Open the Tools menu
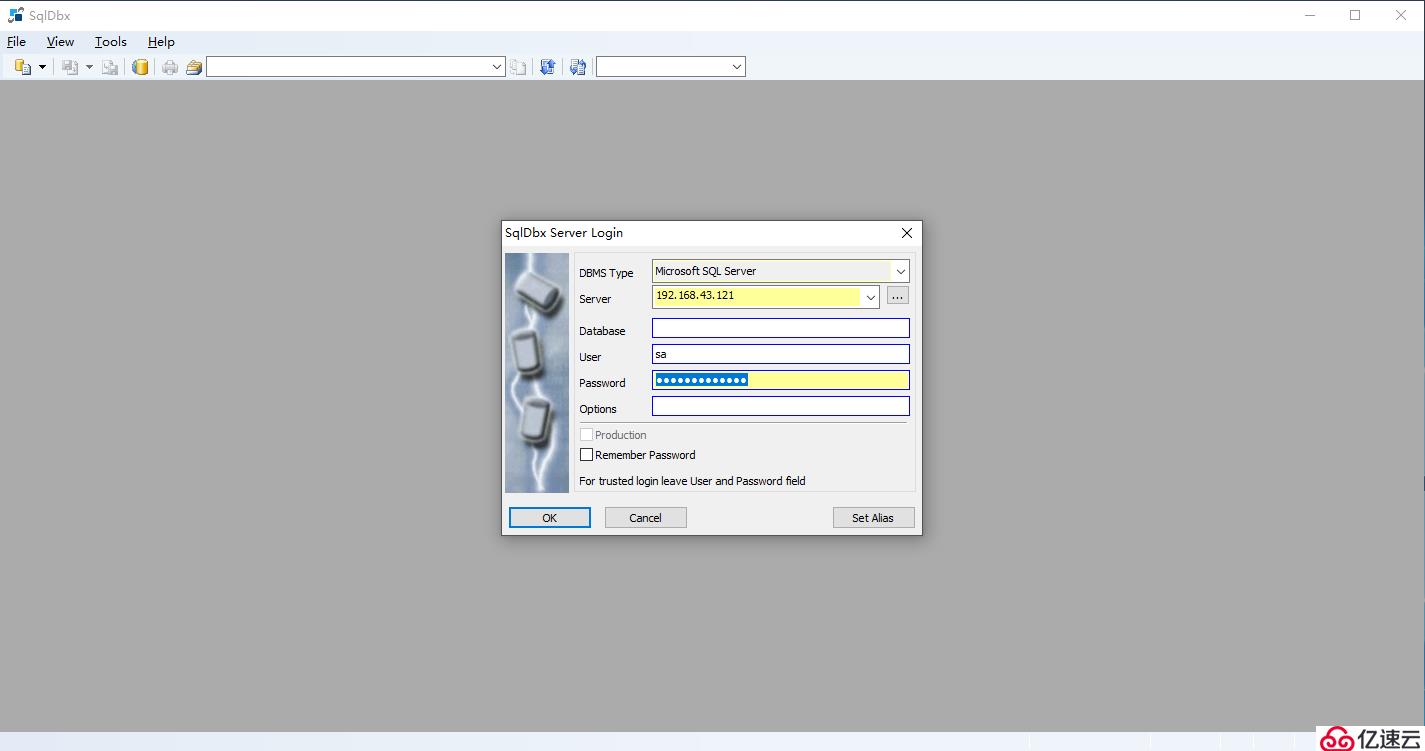The height and width of the screenshot is (751, 1425). (110, 42)
